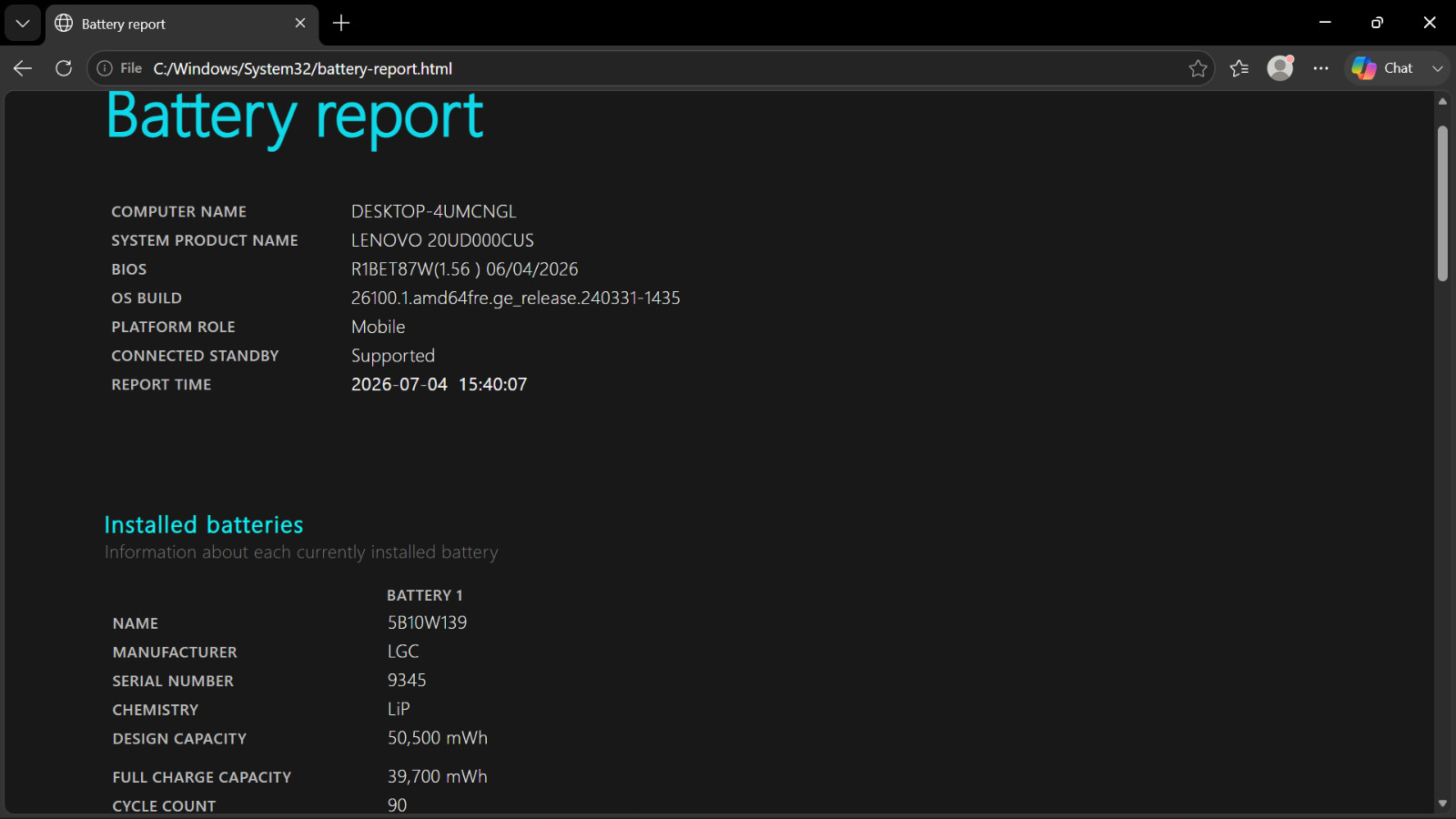Select LENOVO 20UD000CUS product name
This screenshot has height=819, width=1456.
[x=442, y=240]
